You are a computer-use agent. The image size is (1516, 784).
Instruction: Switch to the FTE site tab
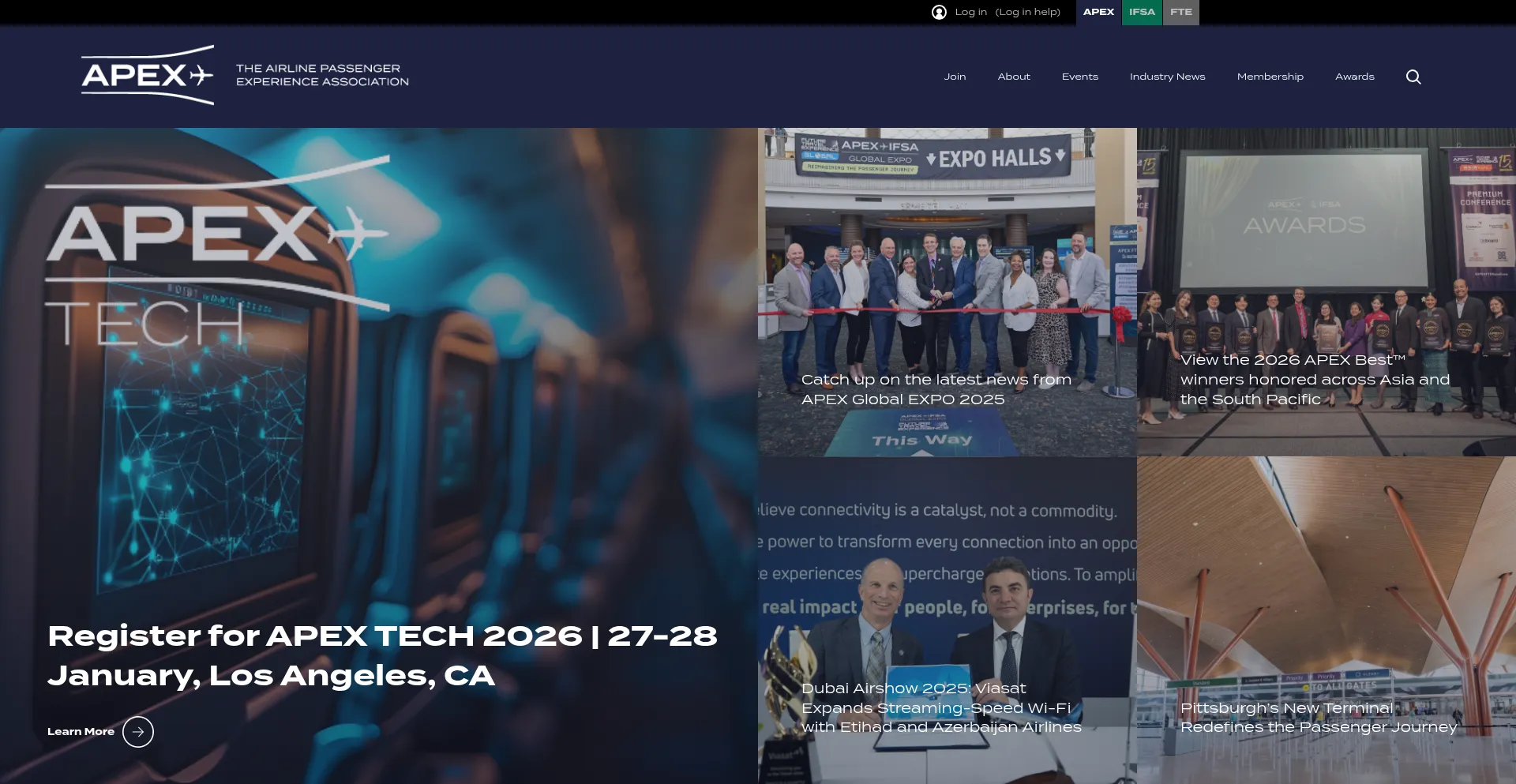(x=1180, y=12)
